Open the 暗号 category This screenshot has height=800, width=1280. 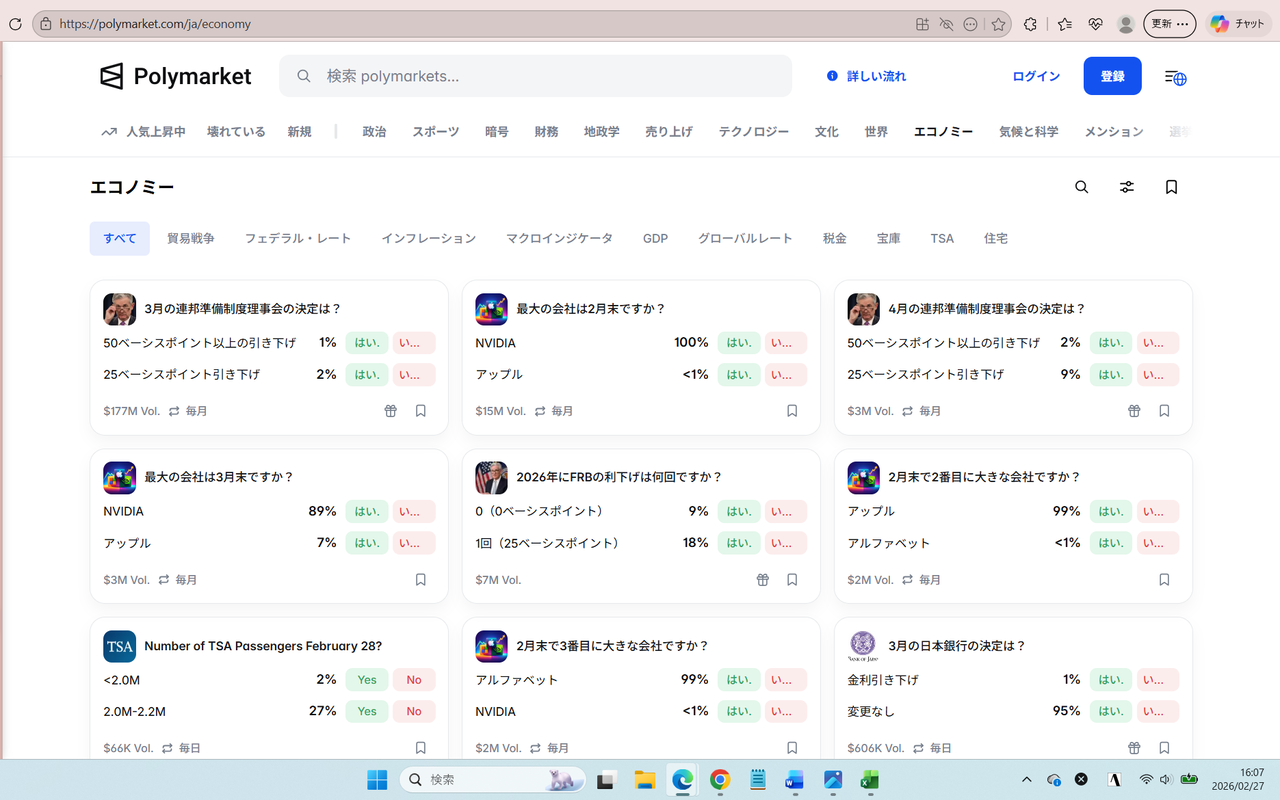pos(497,132)
